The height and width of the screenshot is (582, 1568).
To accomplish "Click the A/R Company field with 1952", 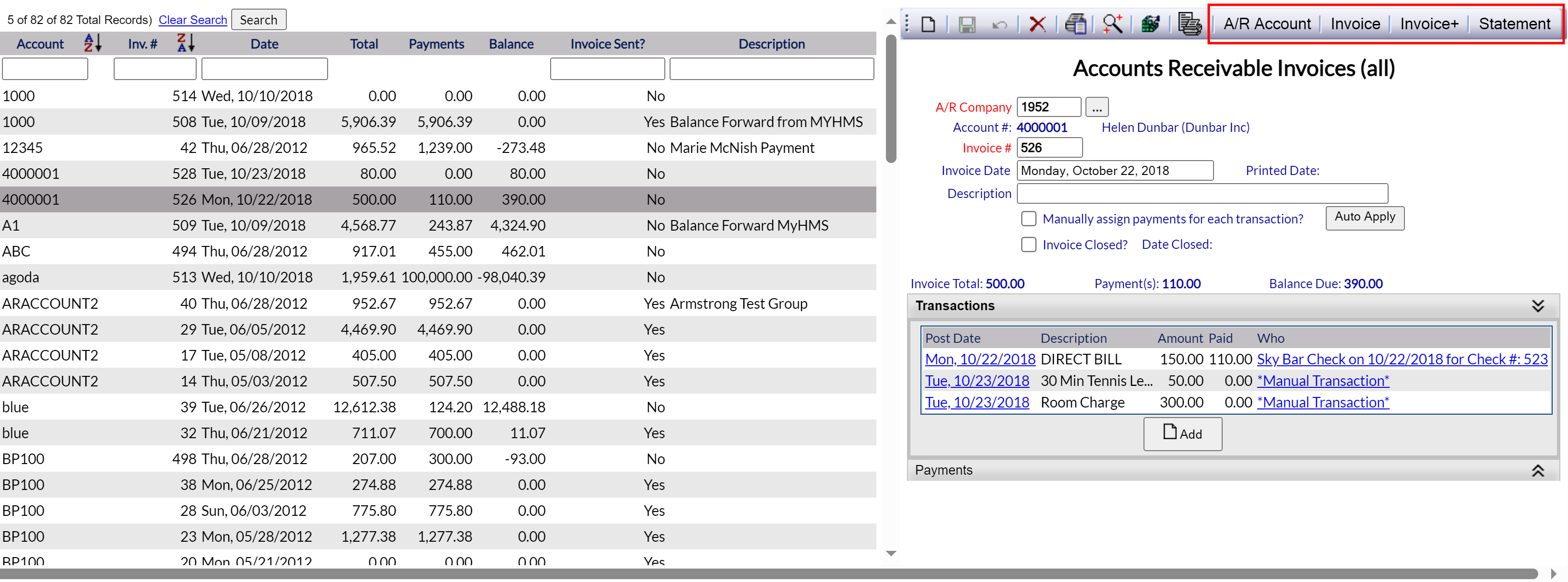I will [x=1048, y=107].
